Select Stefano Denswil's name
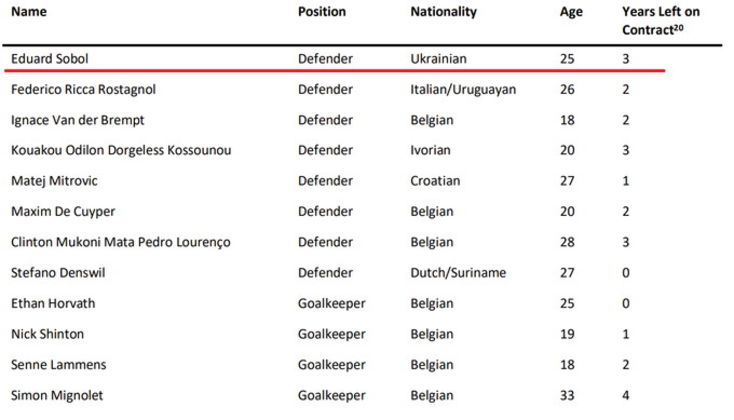The height and width of the screenshot is (420, 734). (x=58, y=273)
